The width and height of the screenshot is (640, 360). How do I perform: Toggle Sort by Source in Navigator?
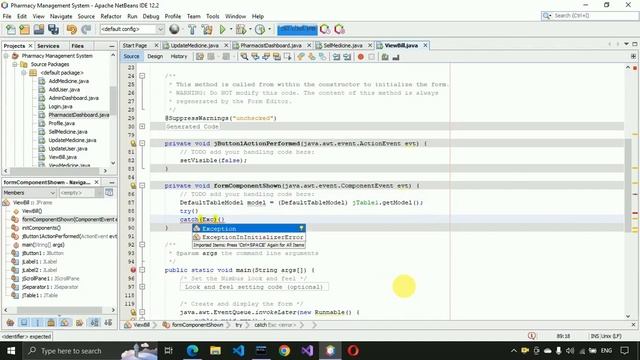(x=108, y=323)
